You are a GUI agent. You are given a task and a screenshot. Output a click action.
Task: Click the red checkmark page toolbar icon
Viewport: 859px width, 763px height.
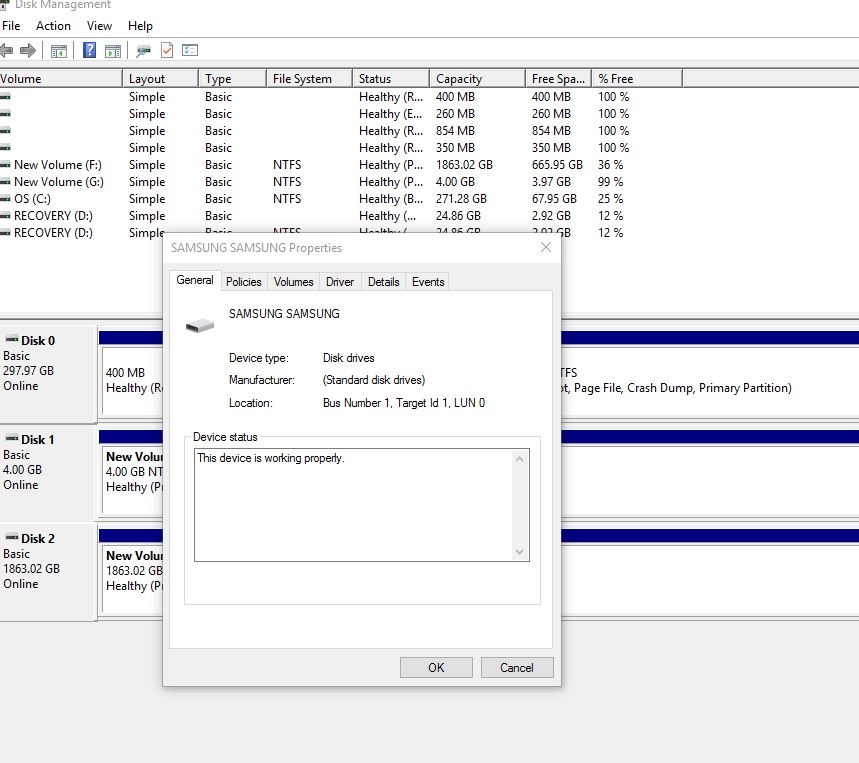click(x=167, y=50)
